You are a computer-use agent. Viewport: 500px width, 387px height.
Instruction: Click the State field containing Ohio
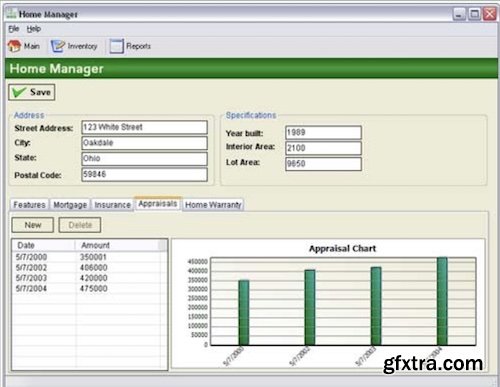pos(144,159)
